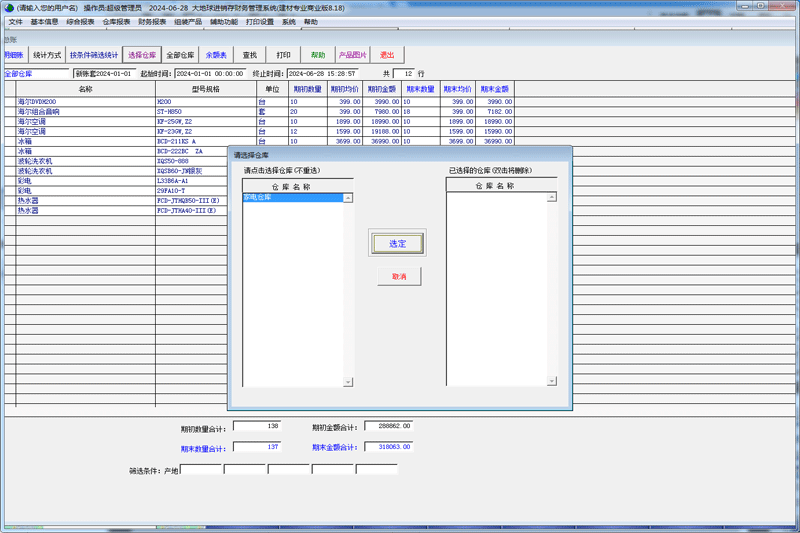Screen dimensions: 800x533
Task: Open the 文件 menu
Action: click(16, 22)
